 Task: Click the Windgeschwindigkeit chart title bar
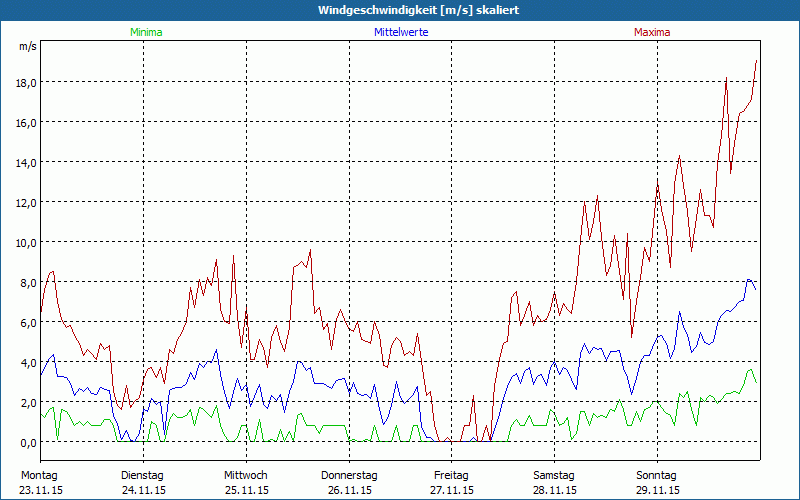(x=400, y=10)
